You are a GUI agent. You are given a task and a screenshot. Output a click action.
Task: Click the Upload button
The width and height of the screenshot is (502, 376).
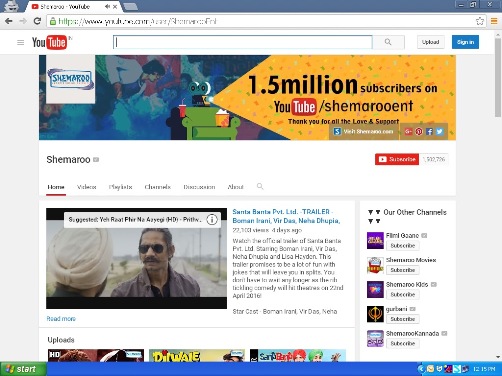[430, 42]
